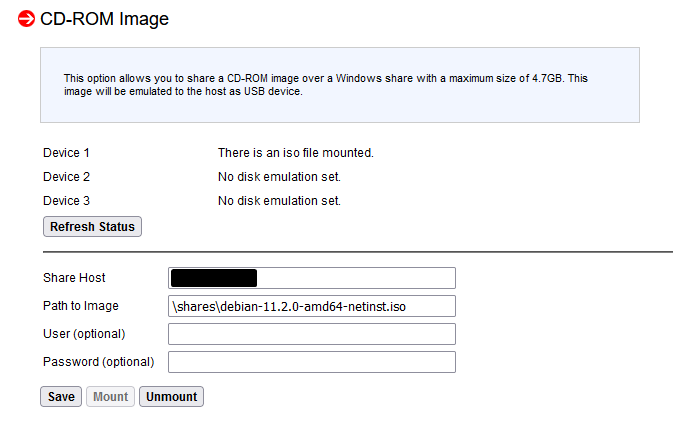Click the Save button
Image resolution: width=673 pixels, height=433 pixels.
point(61,397)
